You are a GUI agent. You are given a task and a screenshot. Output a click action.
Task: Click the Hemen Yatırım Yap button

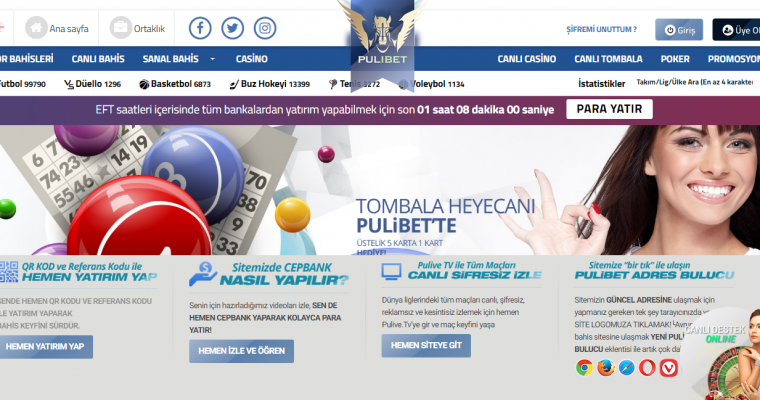(45, 347)
